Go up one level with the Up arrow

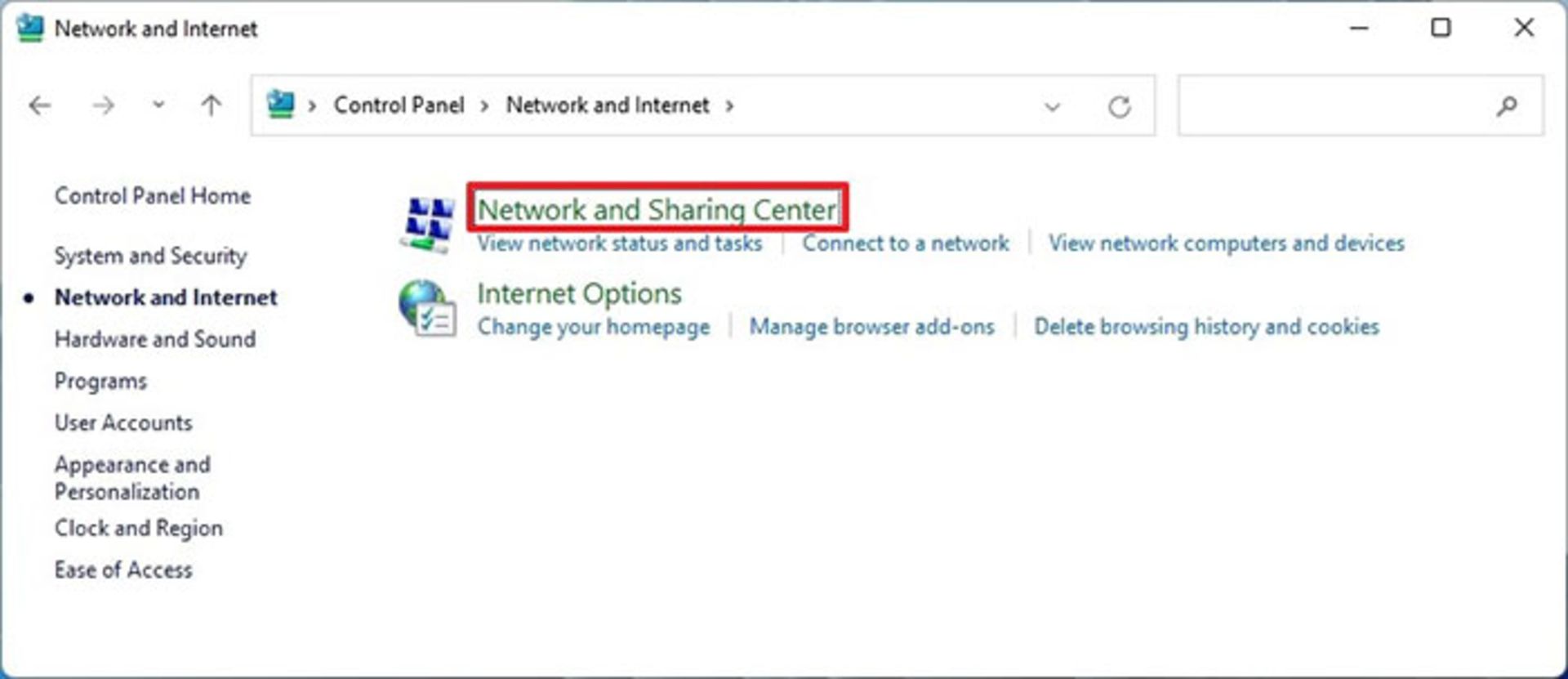pos(211,105)
